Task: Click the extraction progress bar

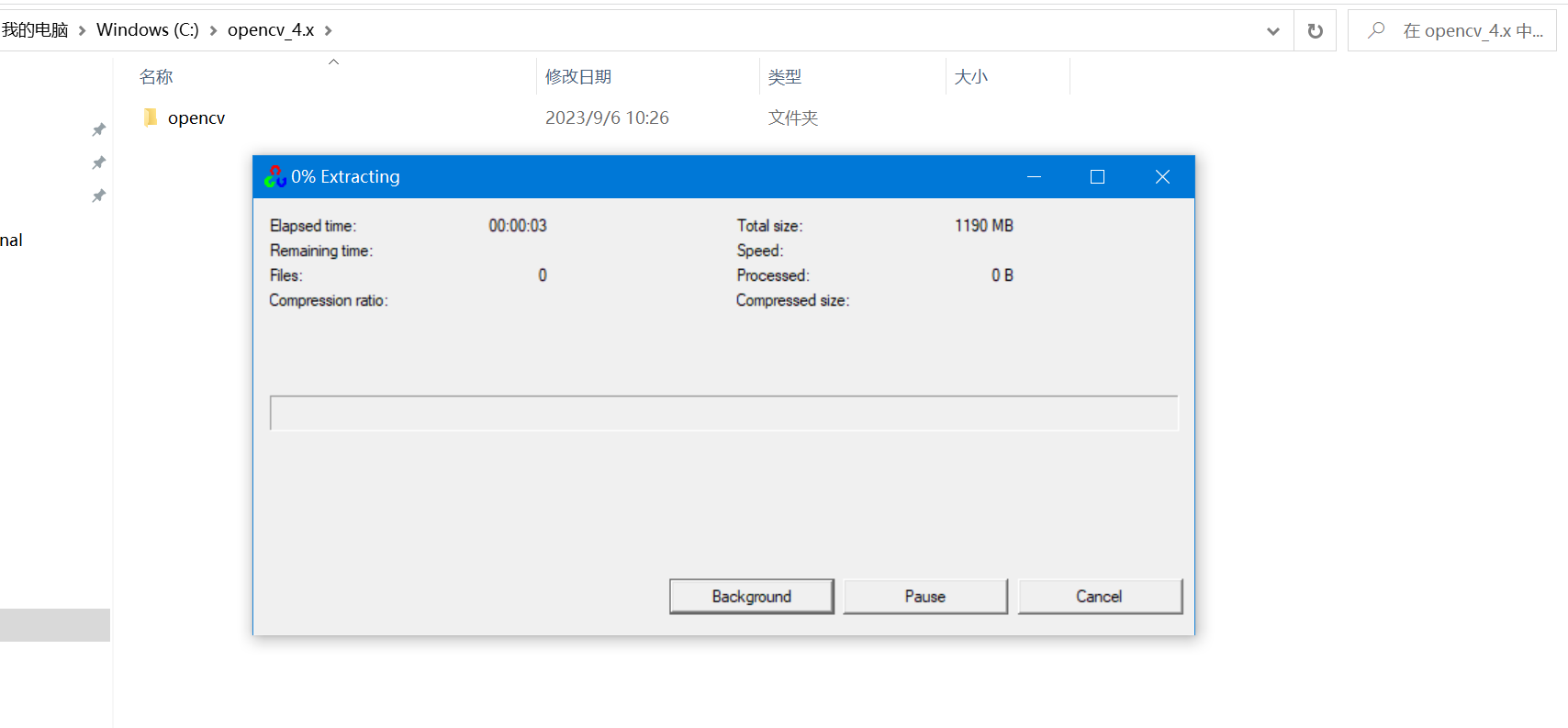Action: coord(723,413)
